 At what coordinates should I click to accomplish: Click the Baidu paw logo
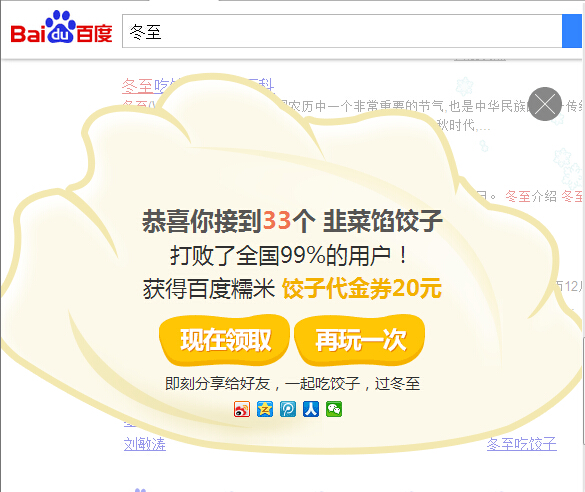(x=62, y=27)
